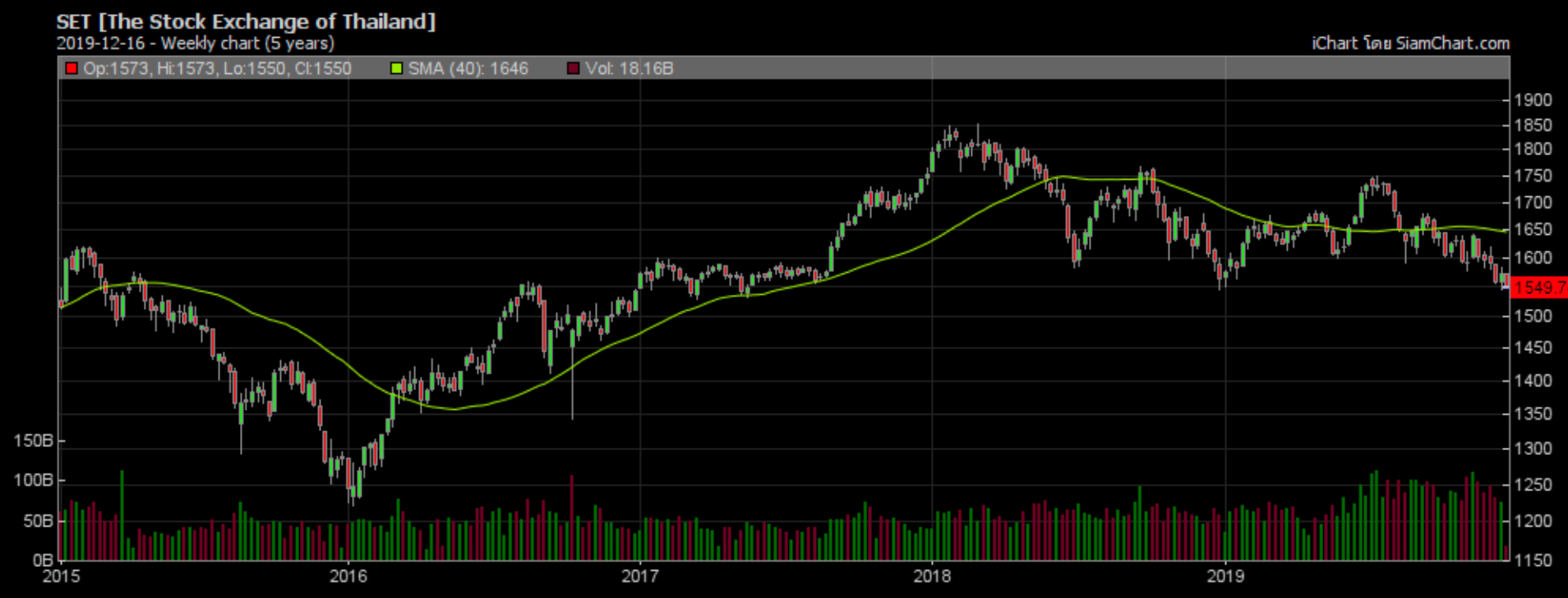Click the '2019-12-16 - Weekly chart (5 years)' subtitle
The height and width of the screenshot is (598, 1568).
coord(196,44)
